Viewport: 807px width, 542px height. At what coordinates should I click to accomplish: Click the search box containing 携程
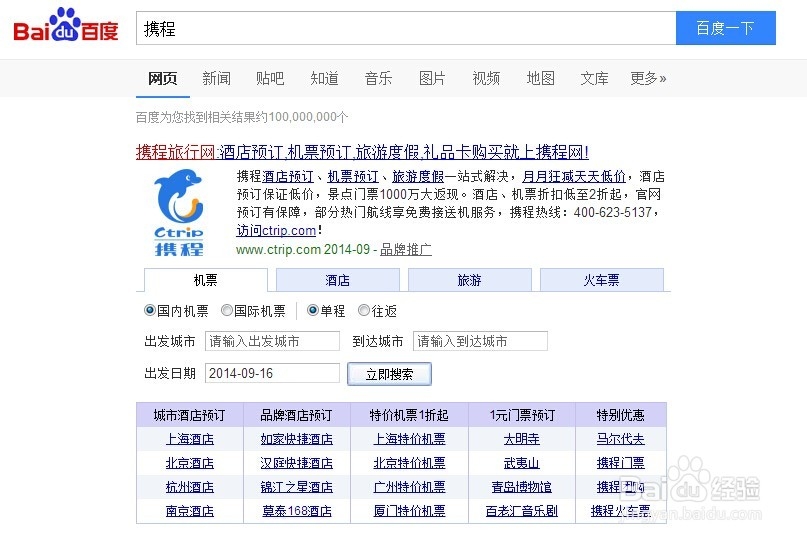click(x=406, y=28)
